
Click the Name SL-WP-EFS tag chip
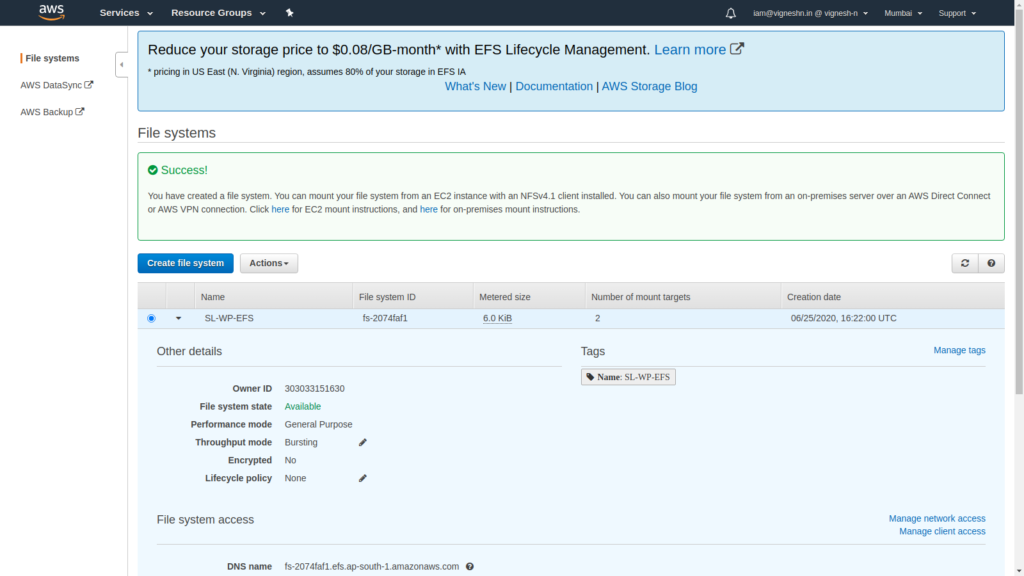click(628, 377)
